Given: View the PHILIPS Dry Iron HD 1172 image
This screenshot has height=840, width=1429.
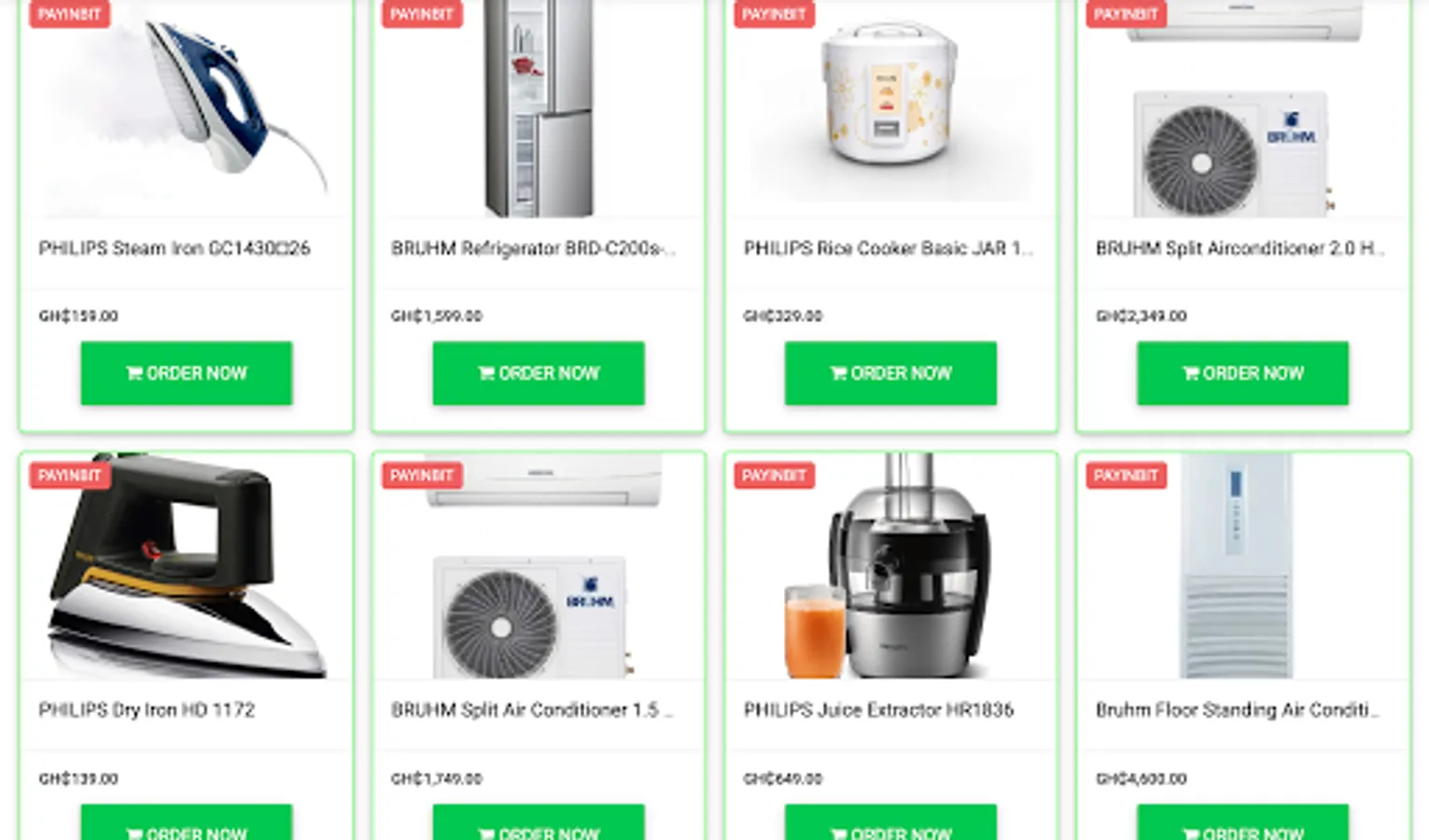Looking at the screenshot, I should click(x=187, y=567).
